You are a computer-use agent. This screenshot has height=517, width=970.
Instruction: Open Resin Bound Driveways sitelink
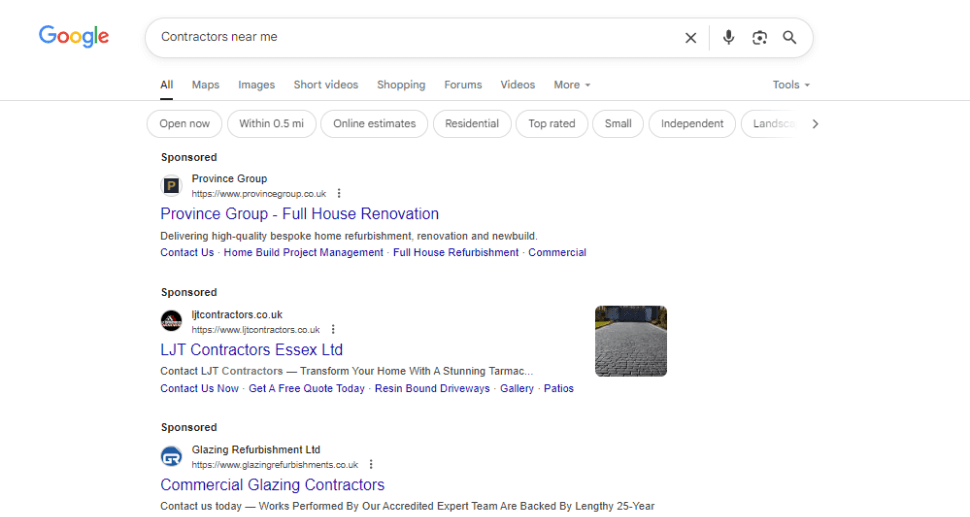[x=432, y=388]
